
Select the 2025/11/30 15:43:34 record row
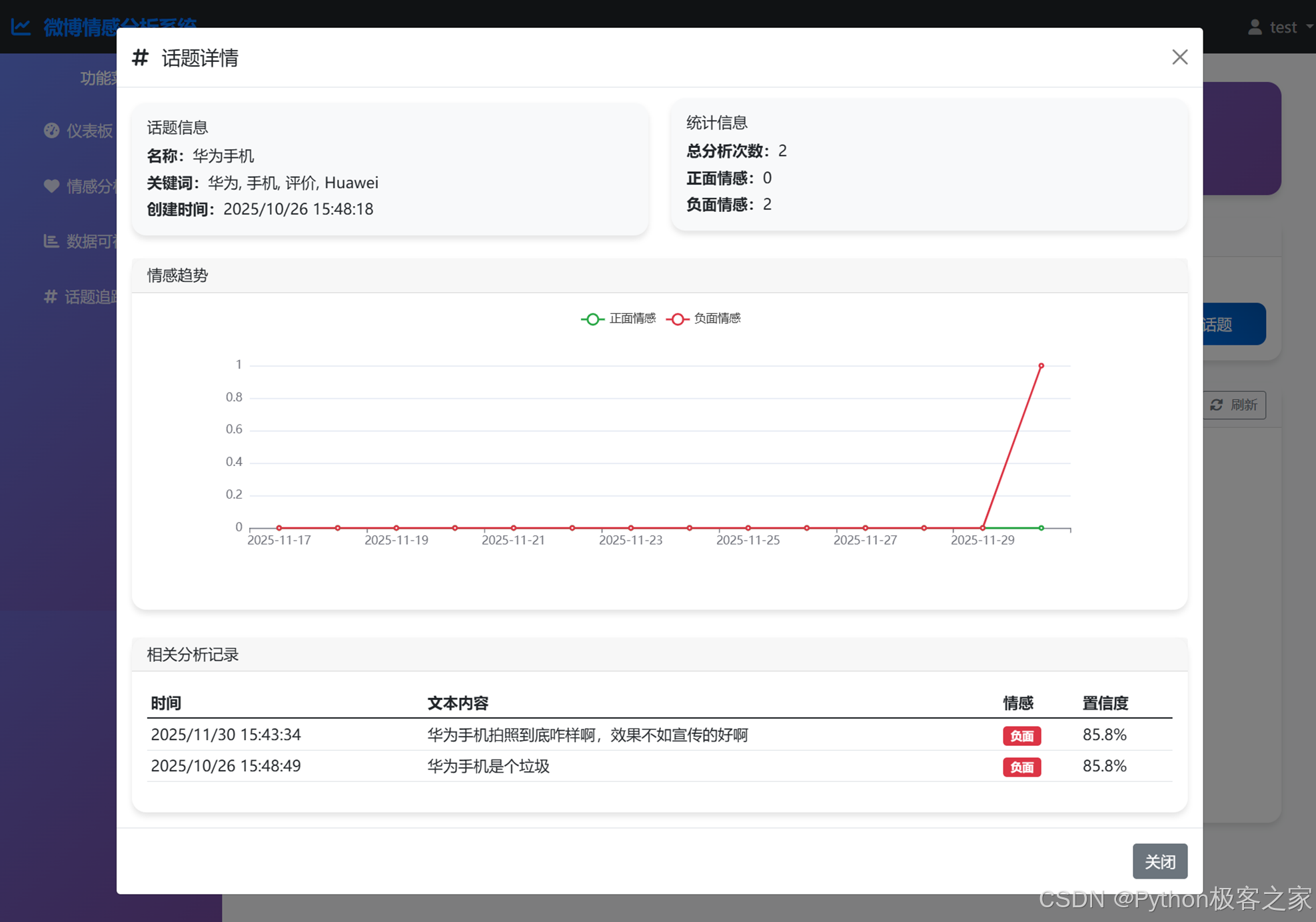(226, 735)
